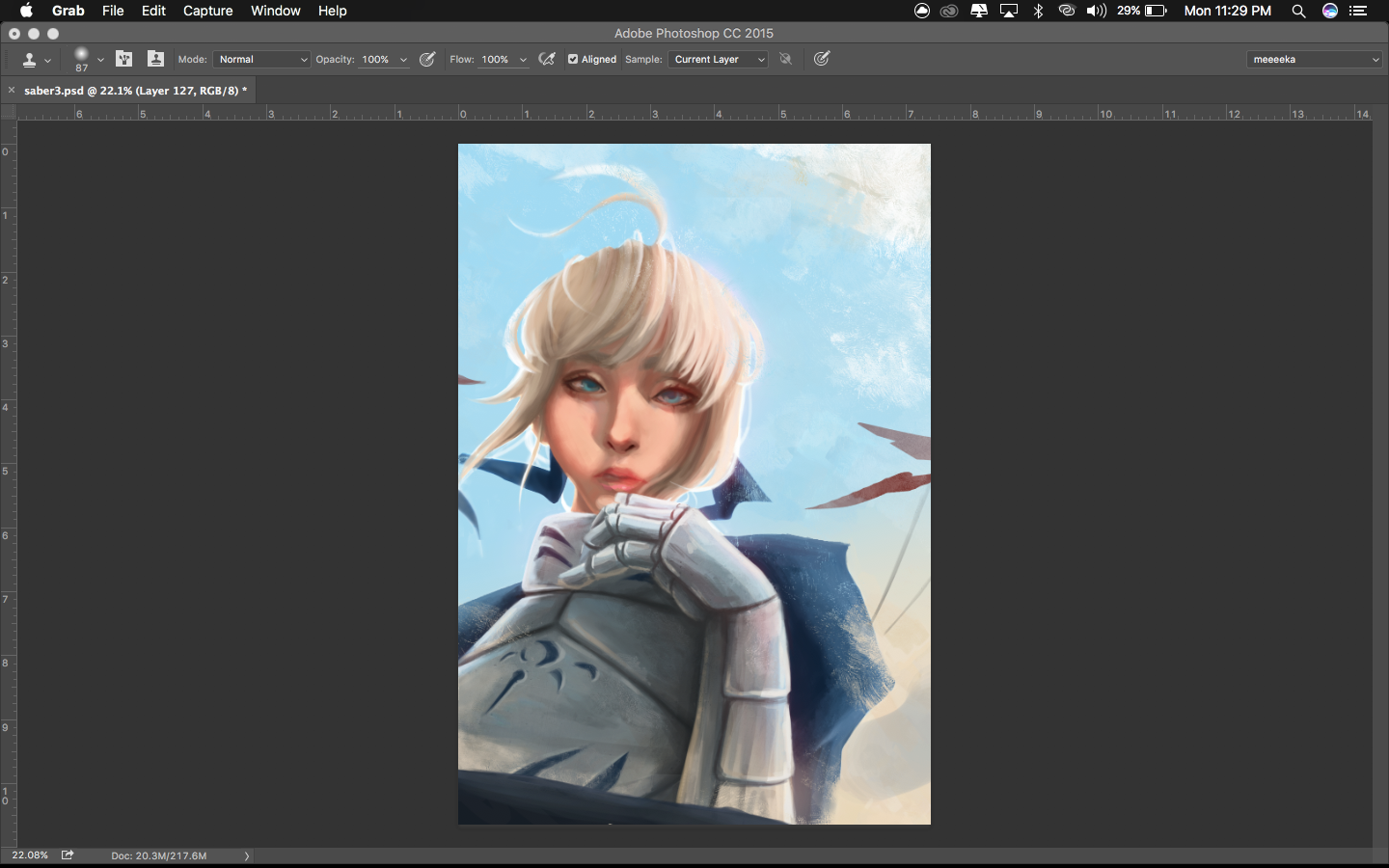This screenshot has height=868, width=1389.
Task: Open the volume control menu bar icon
Action: coord(1097,11)
